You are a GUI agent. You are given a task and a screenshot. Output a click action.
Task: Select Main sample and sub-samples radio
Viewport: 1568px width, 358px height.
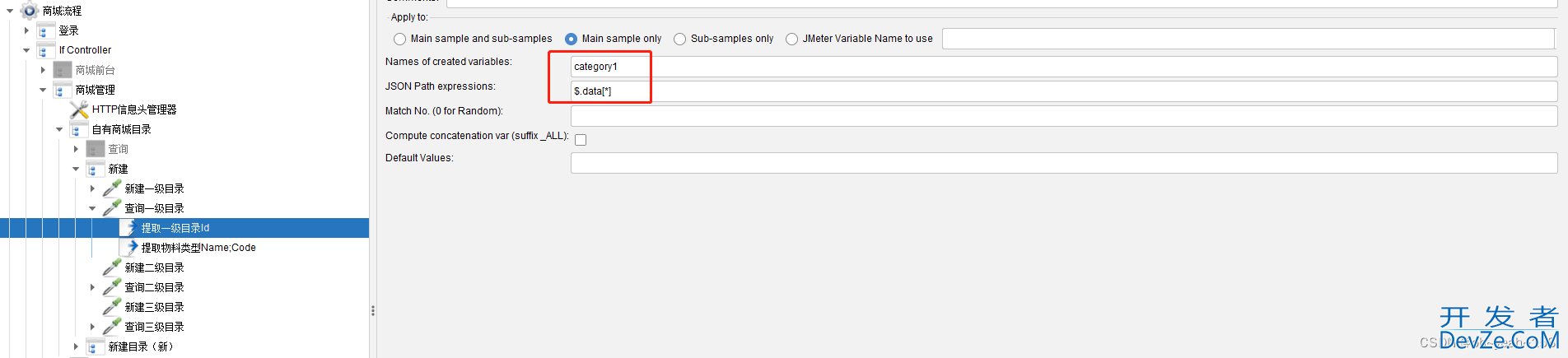click(x=400, y=39)
